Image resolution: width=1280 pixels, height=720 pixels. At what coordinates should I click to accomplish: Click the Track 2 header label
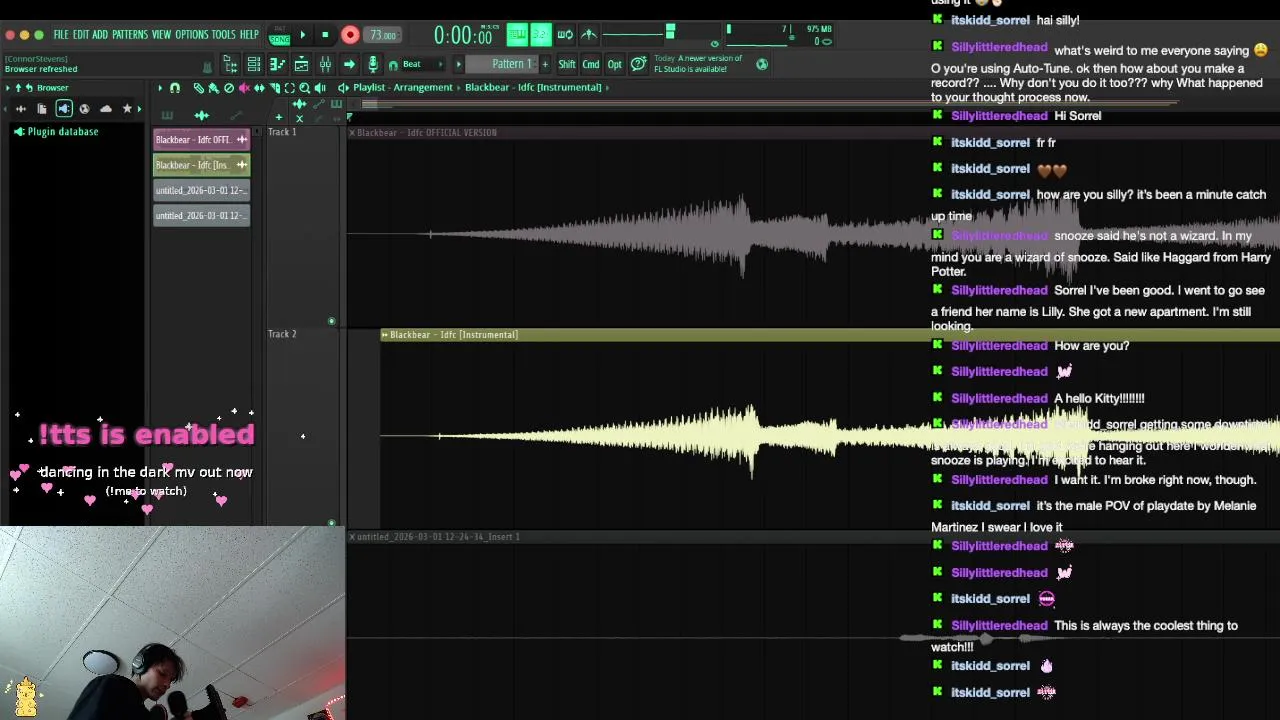pyautogui.click(x=282, y=334)
